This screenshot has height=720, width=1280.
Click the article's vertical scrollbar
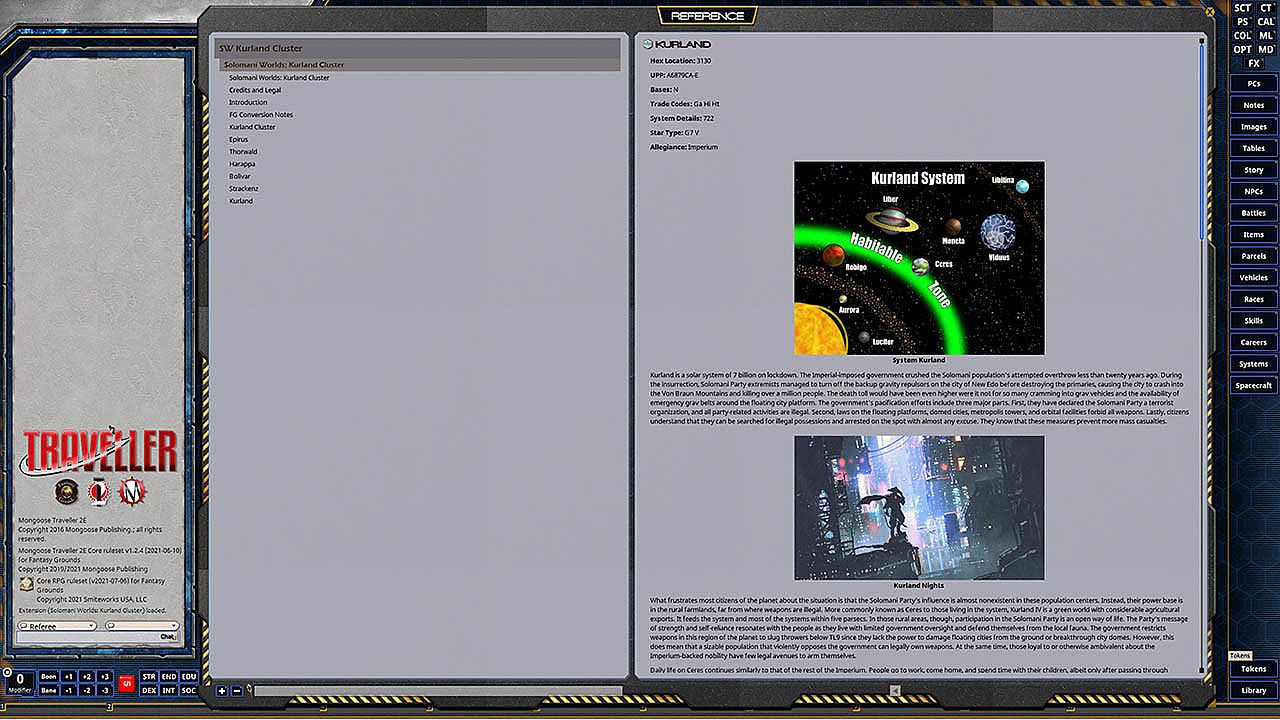(x=1201, y=140)
